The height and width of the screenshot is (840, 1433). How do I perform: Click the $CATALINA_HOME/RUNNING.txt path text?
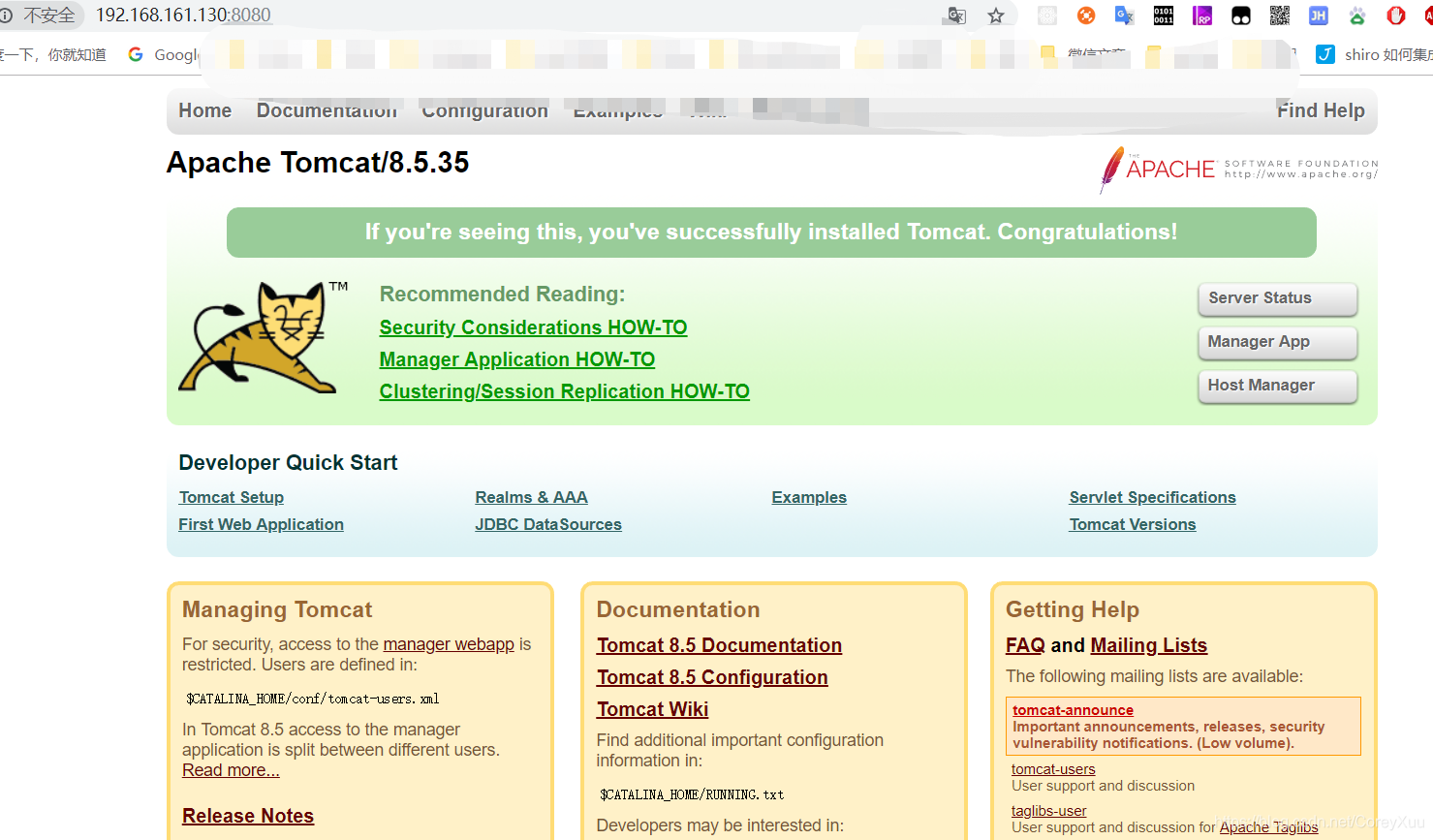[692, 794]
